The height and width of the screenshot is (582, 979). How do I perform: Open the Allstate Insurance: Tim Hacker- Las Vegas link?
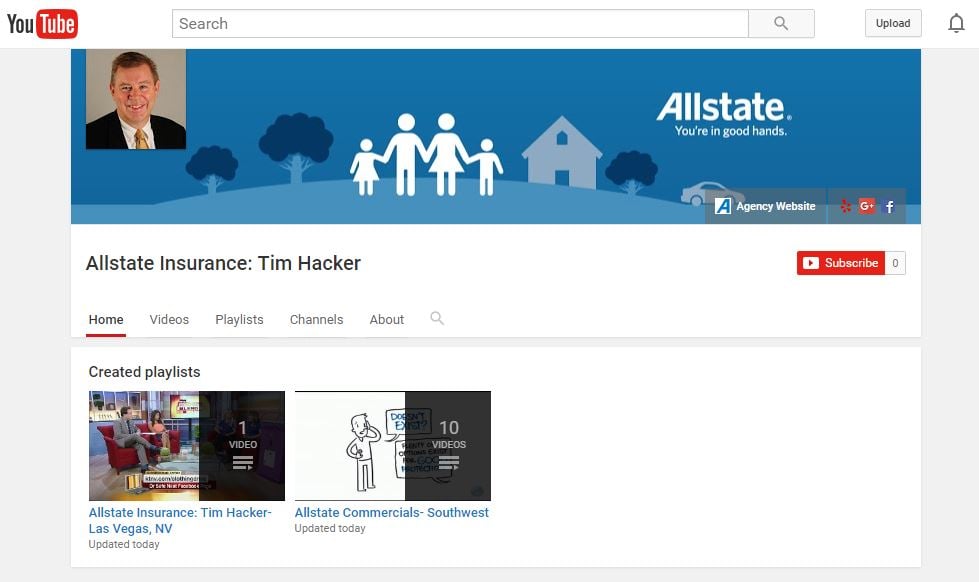pyautogui.click(x=180, y=520)
